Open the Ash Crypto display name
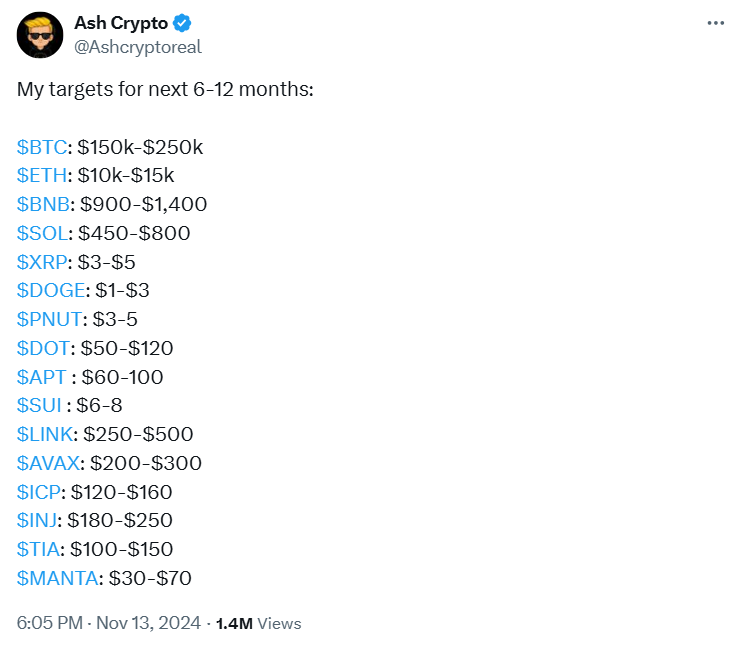The width and height of the screenshot is (737, 647). (120, 23)
